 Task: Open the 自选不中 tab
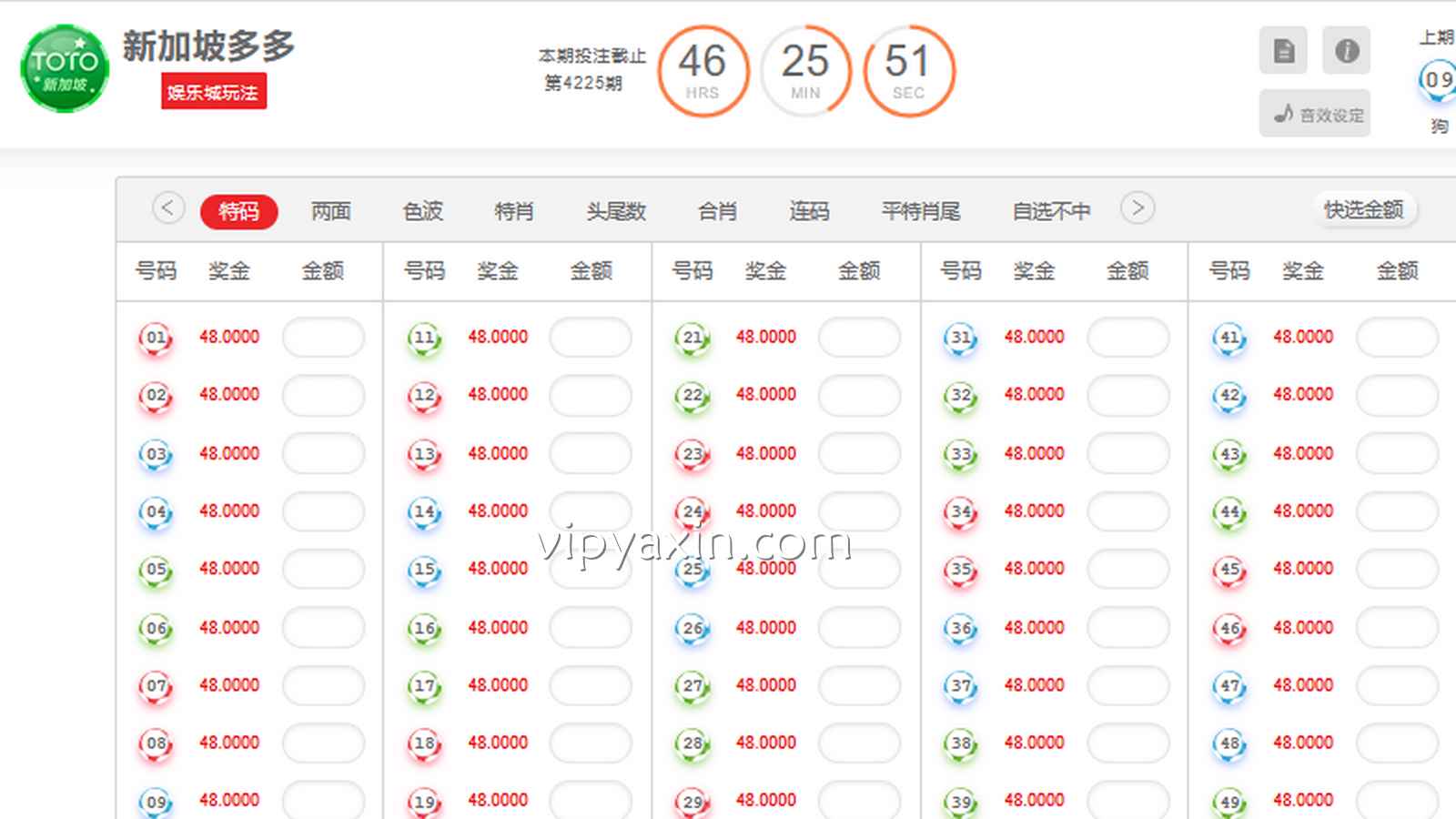1052,211
